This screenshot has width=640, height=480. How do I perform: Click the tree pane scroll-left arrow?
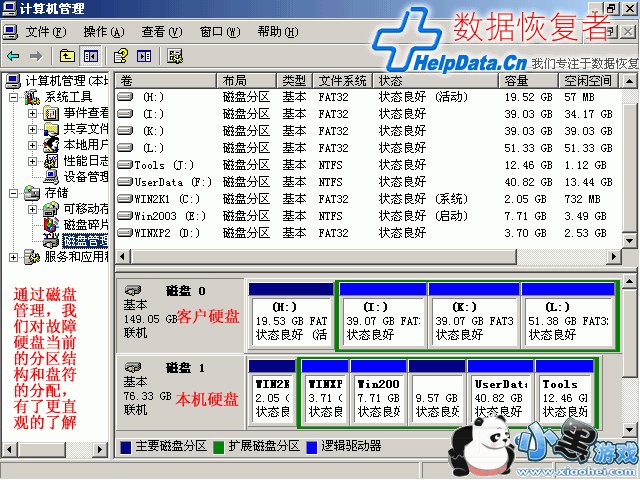pos(10,449)
